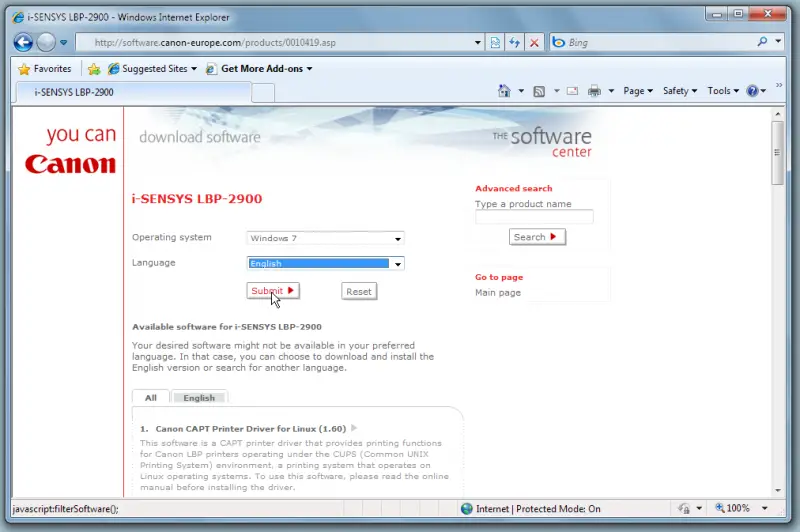800x532 pixels.
Task: Expand the command bar overflow chevron
Action: coord(779,85)
